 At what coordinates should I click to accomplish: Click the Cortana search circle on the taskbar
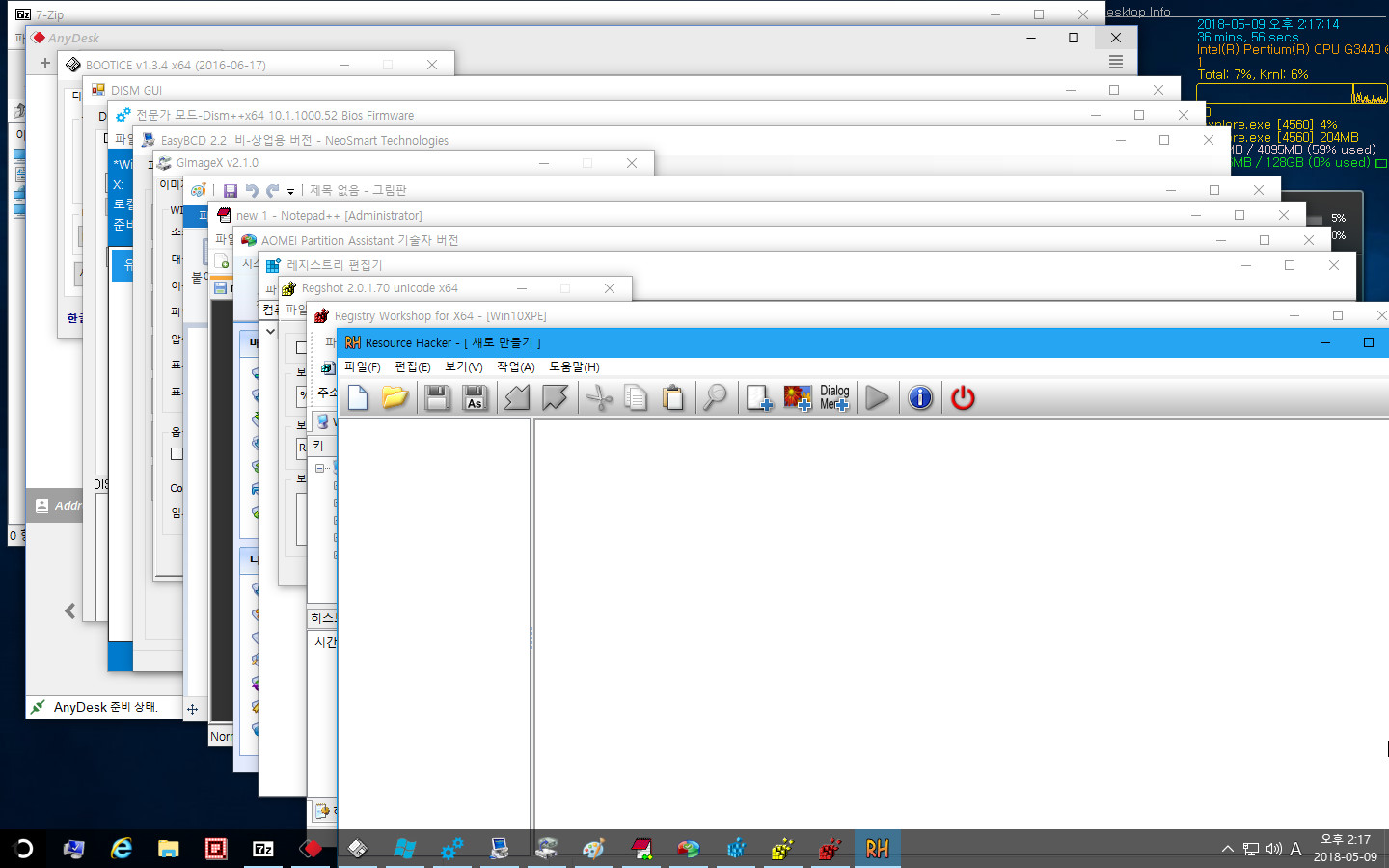pos(23,849)
